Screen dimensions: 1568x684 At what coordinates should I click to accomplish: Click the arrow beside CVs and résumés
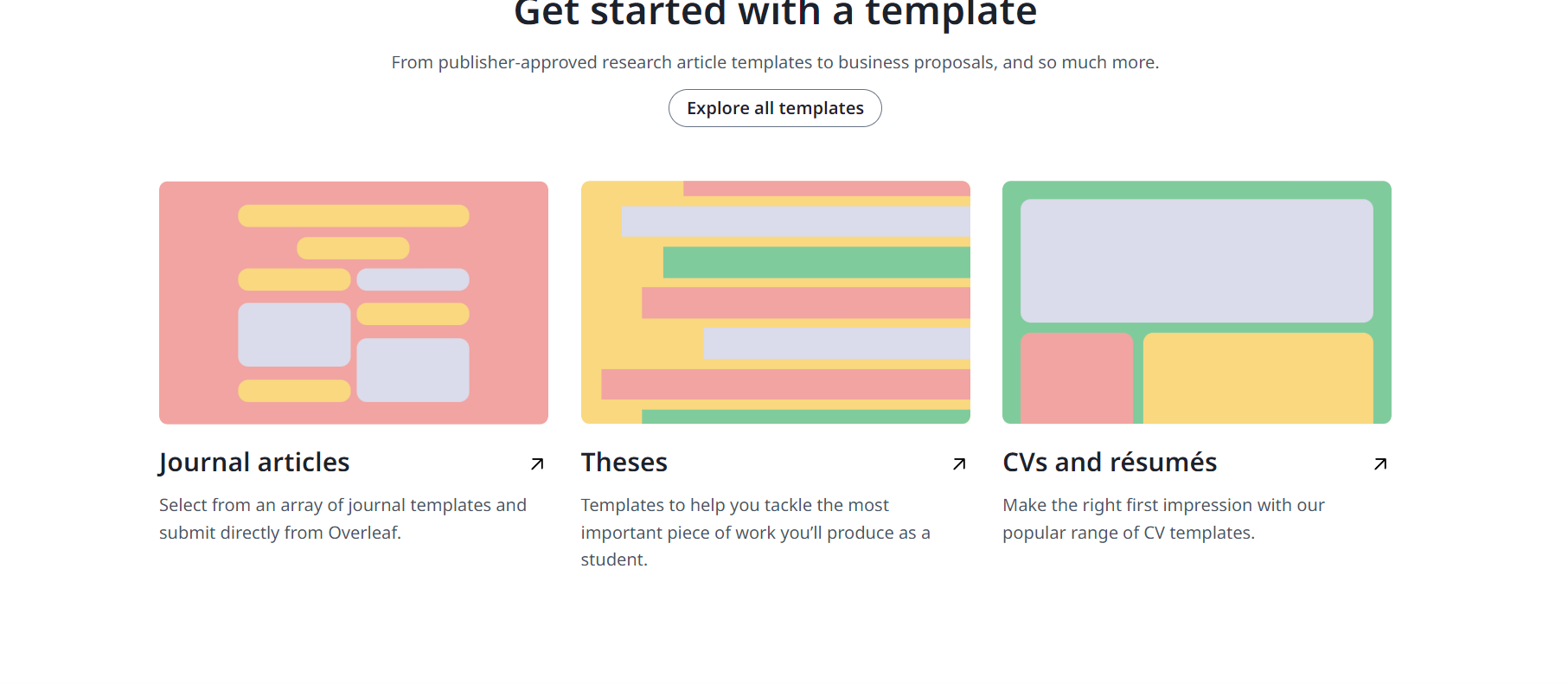coord(1380,463)
